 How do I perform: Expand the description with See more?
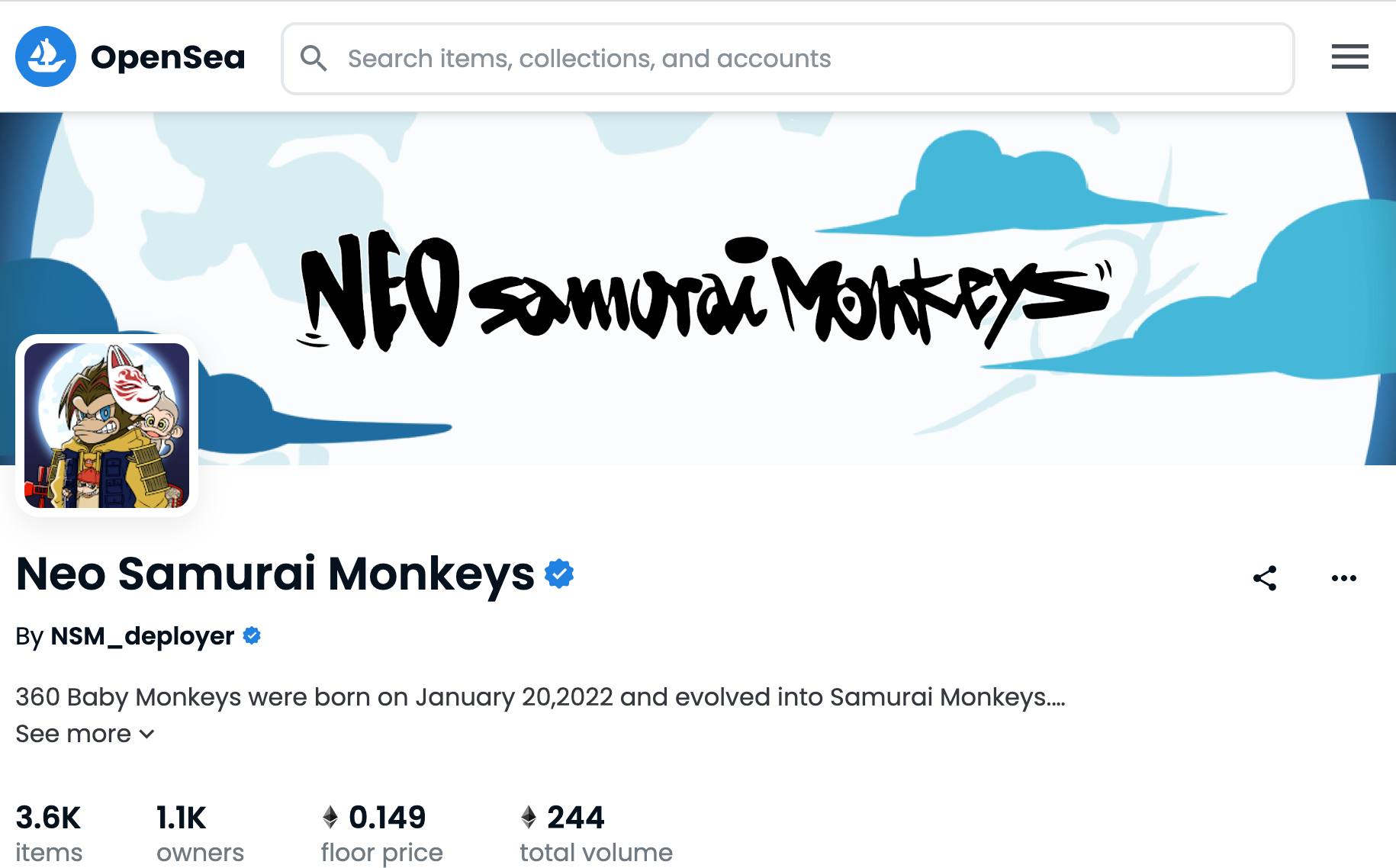73,734
